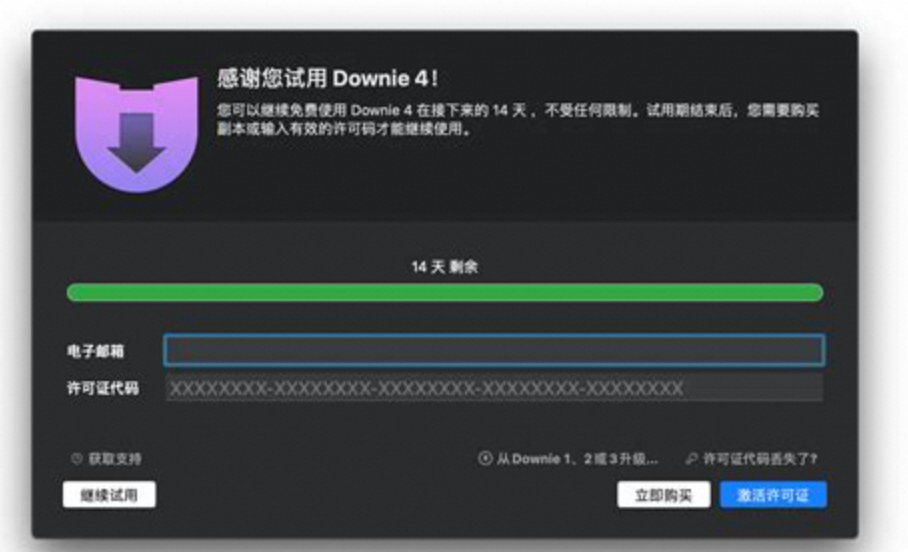Click the 立即购买 button
This screenshot has width=908, height=552.
(x=664, y=495)
